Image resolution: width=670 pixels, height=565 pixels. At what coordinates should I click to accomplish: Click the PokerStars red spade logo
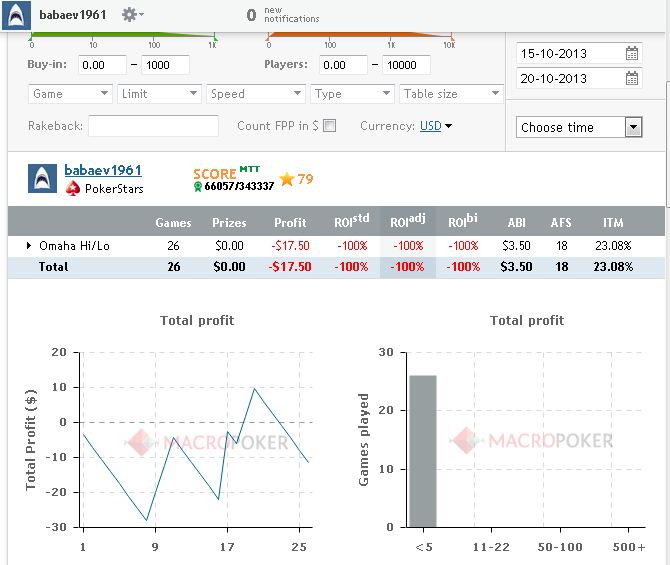[73, 188]
